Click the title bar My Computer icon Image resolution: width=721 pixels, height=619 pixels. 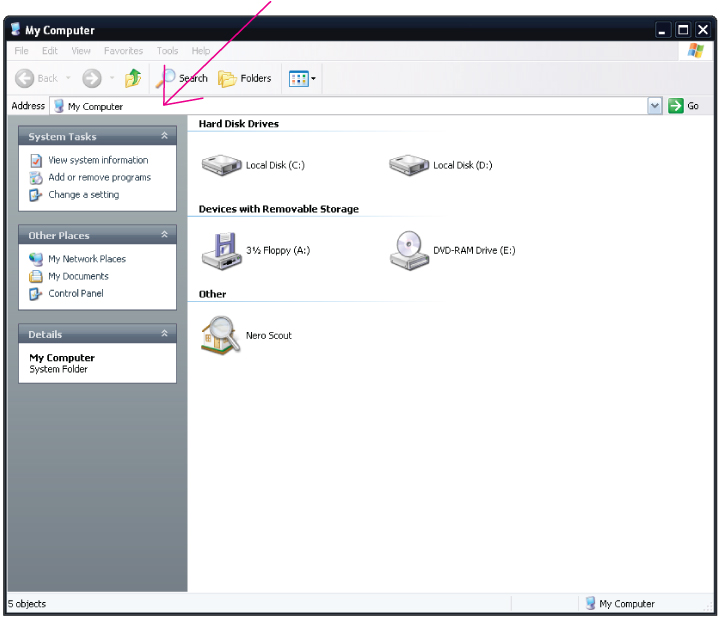[x=16, y=29]
